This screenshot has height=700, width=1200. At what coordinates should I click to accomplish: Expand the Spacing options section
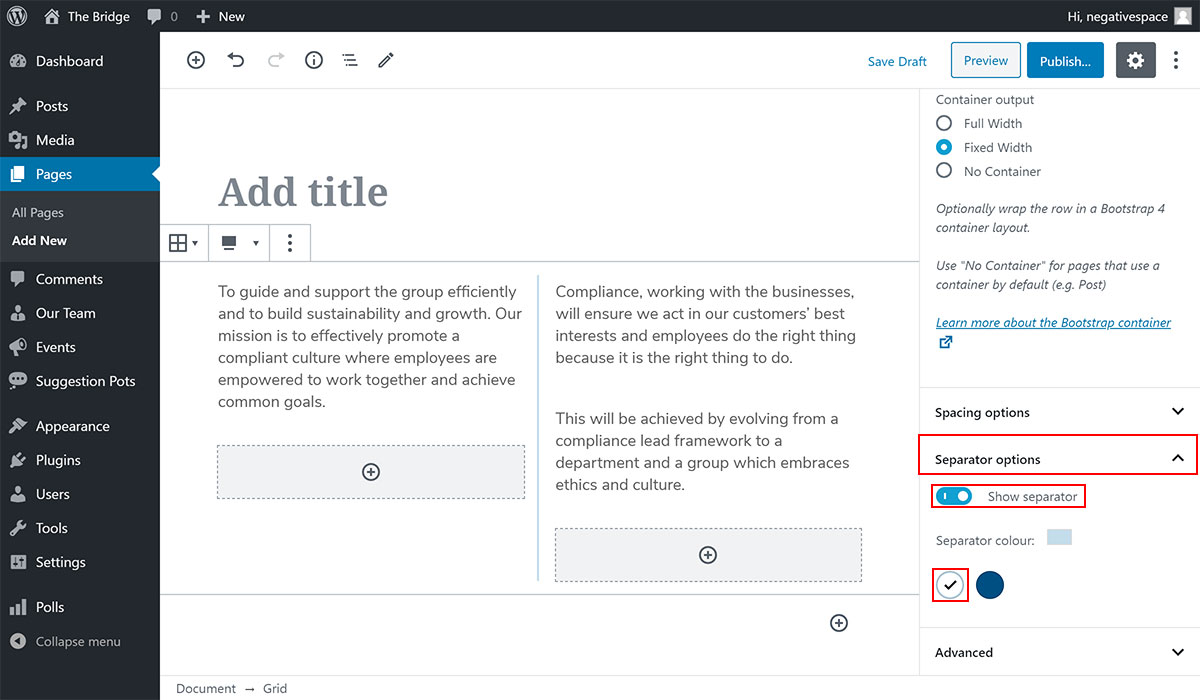click(x=1058, y=412)
